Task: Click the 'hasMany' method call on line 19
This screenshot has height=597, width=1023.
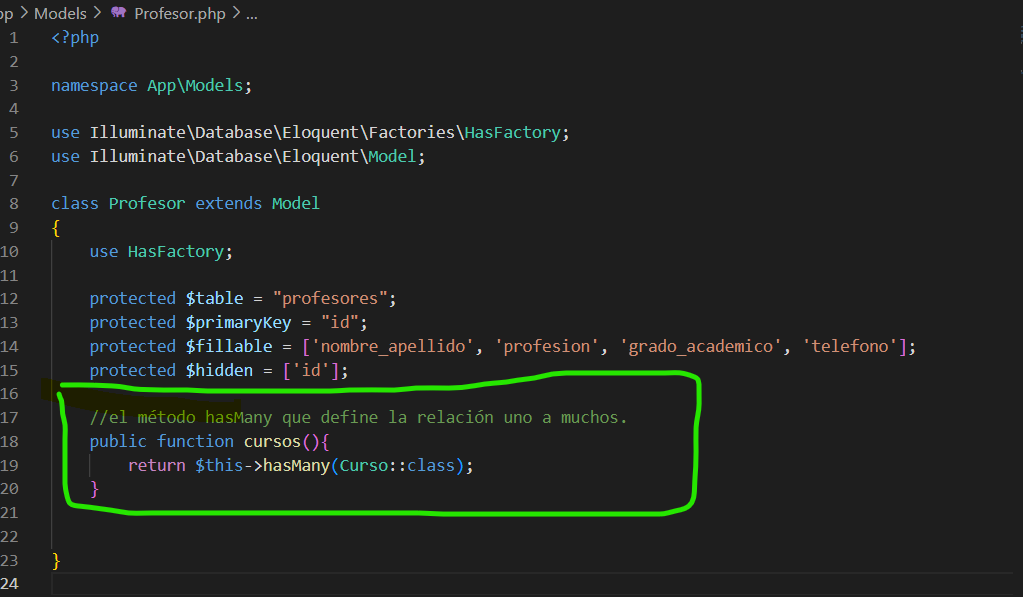Action: (x=296, y=465)
